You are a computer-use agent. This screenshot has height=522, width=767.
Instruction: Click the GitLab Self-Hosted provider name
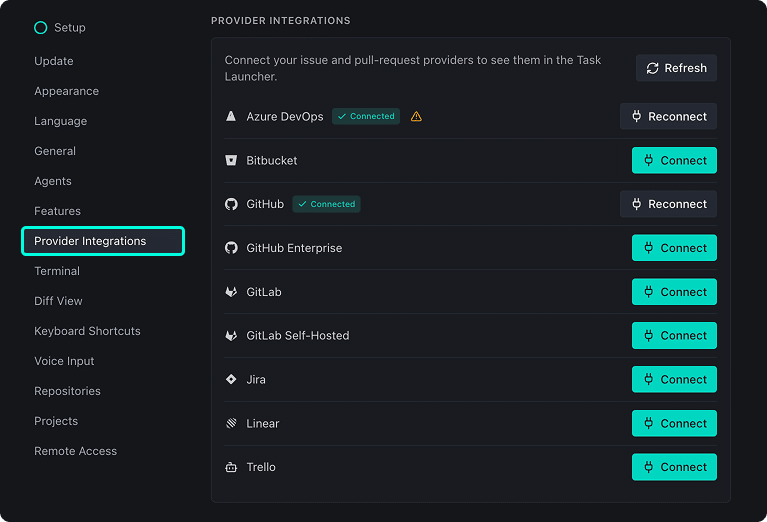click(298, 336)
